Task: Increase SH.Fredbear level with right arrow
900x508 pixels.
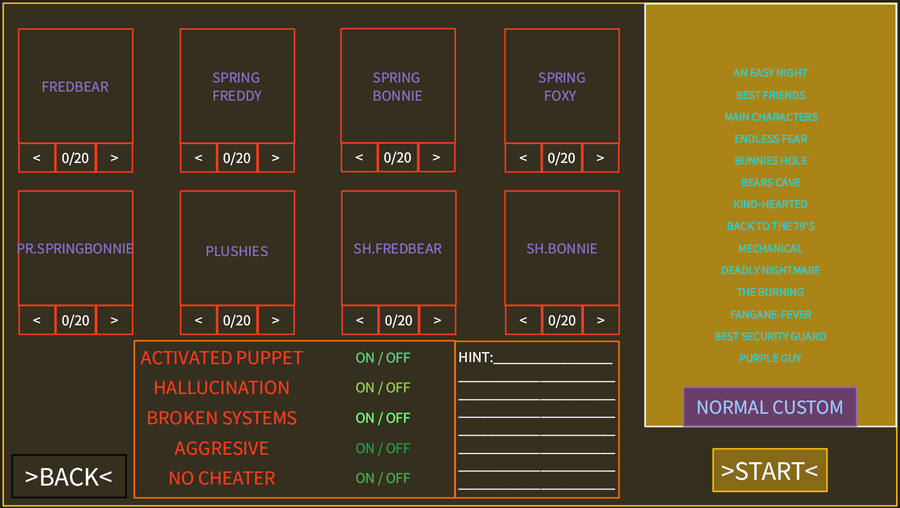Action: pos(437,320)
